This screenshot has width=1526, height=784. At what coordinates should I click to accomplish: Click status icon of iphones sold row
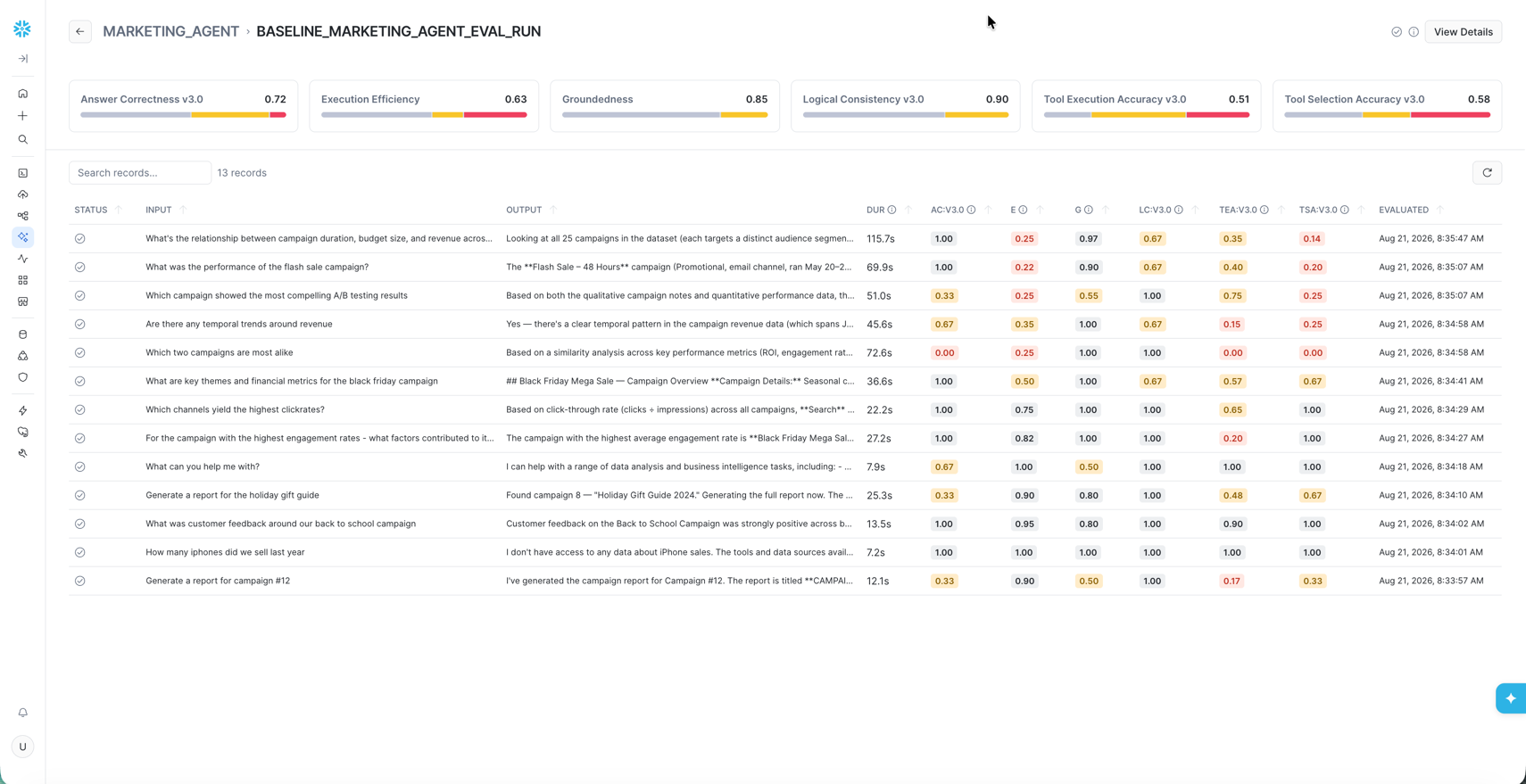80,553
